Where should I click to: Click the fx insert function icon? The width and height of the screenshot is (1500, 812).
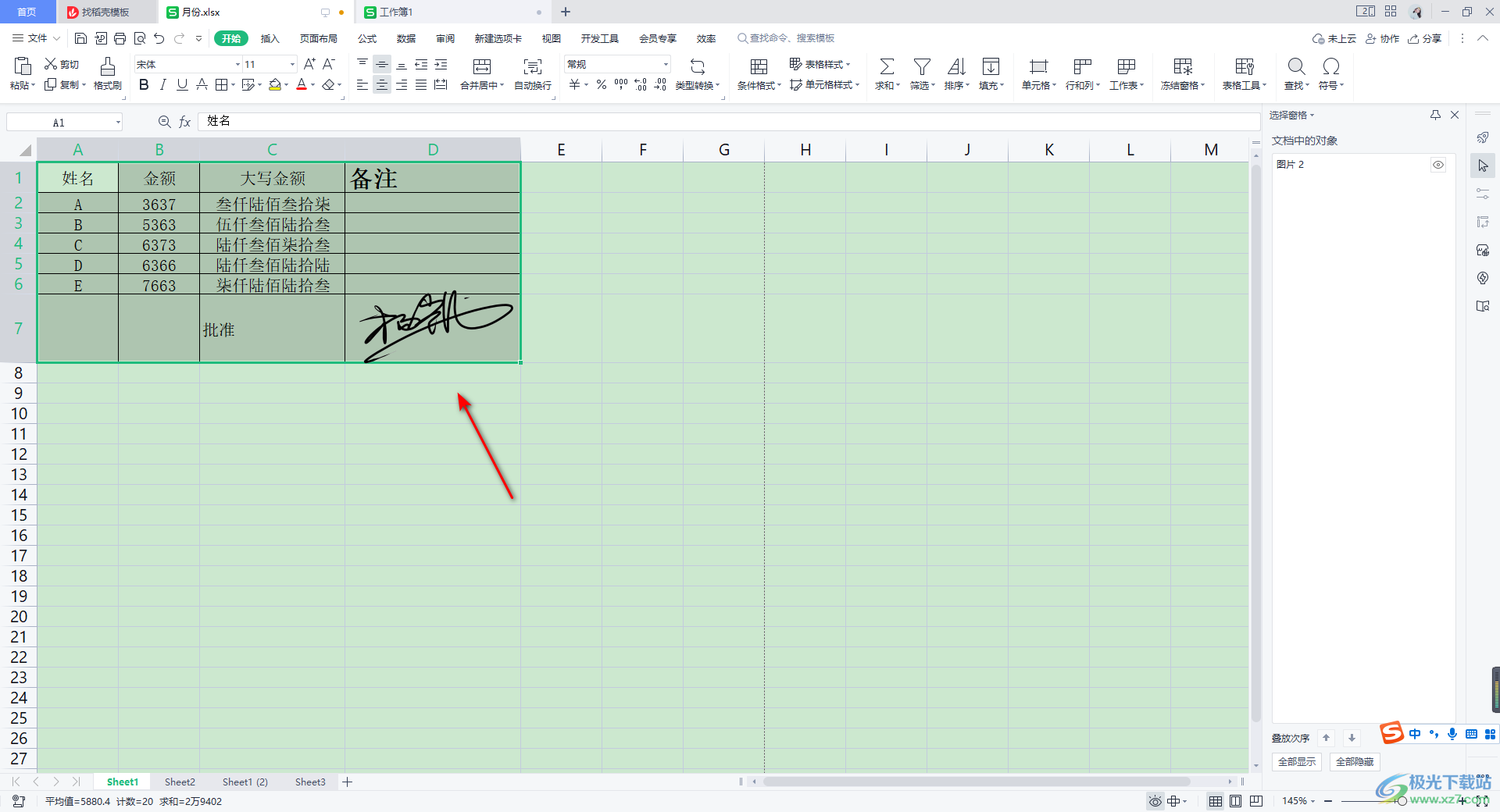(185, 122)
